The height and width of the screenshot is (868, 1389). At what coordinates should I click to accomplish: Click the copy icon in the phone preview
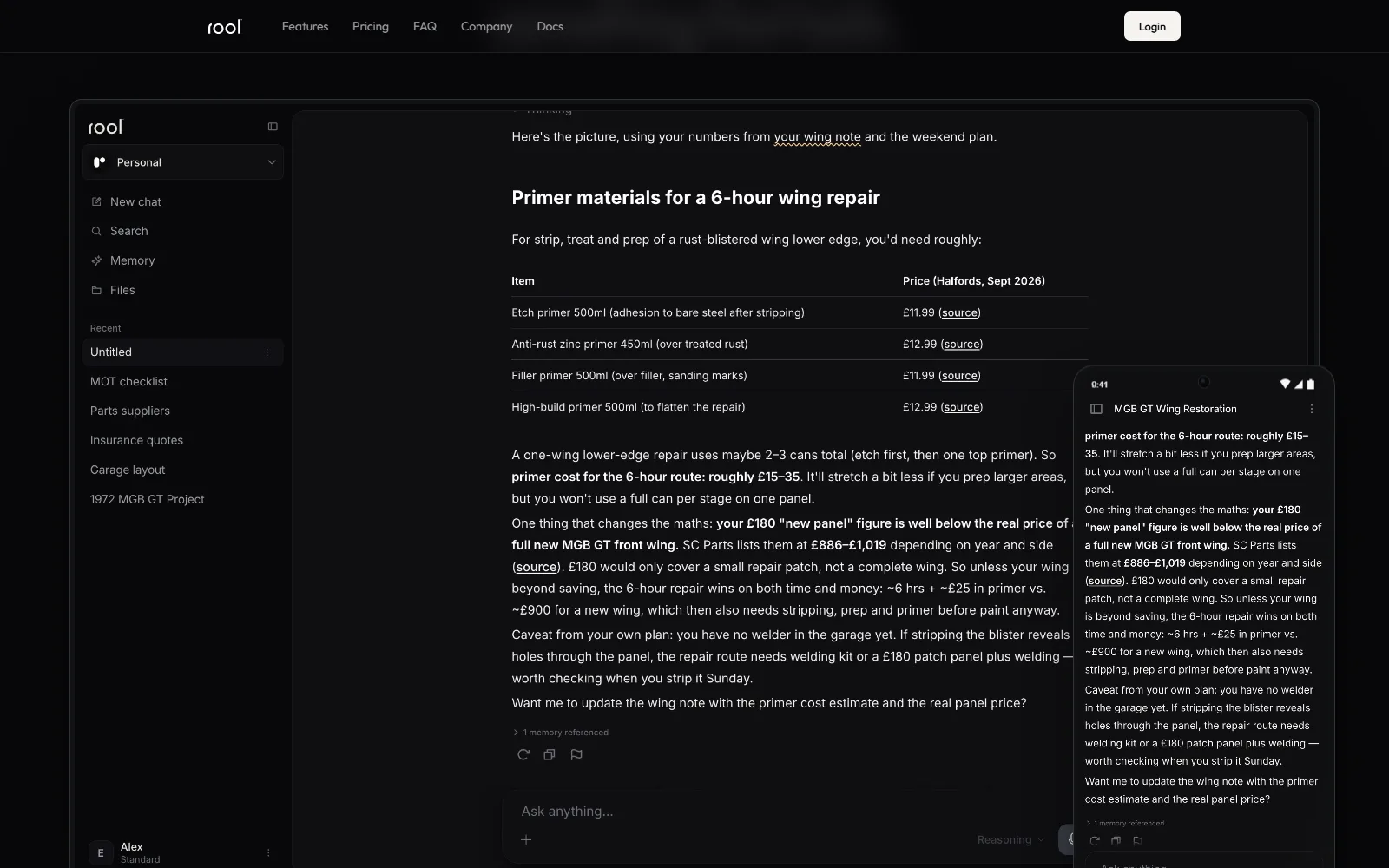point(1116,840)
